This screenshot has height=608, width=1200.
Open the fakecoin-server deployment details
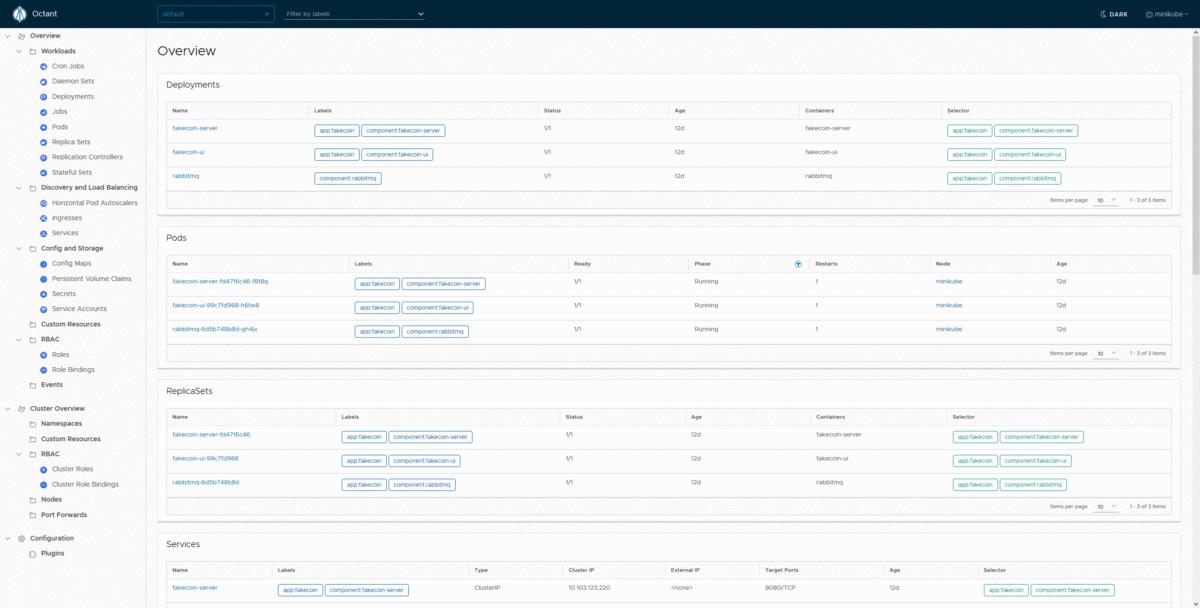tap(194, 130)
